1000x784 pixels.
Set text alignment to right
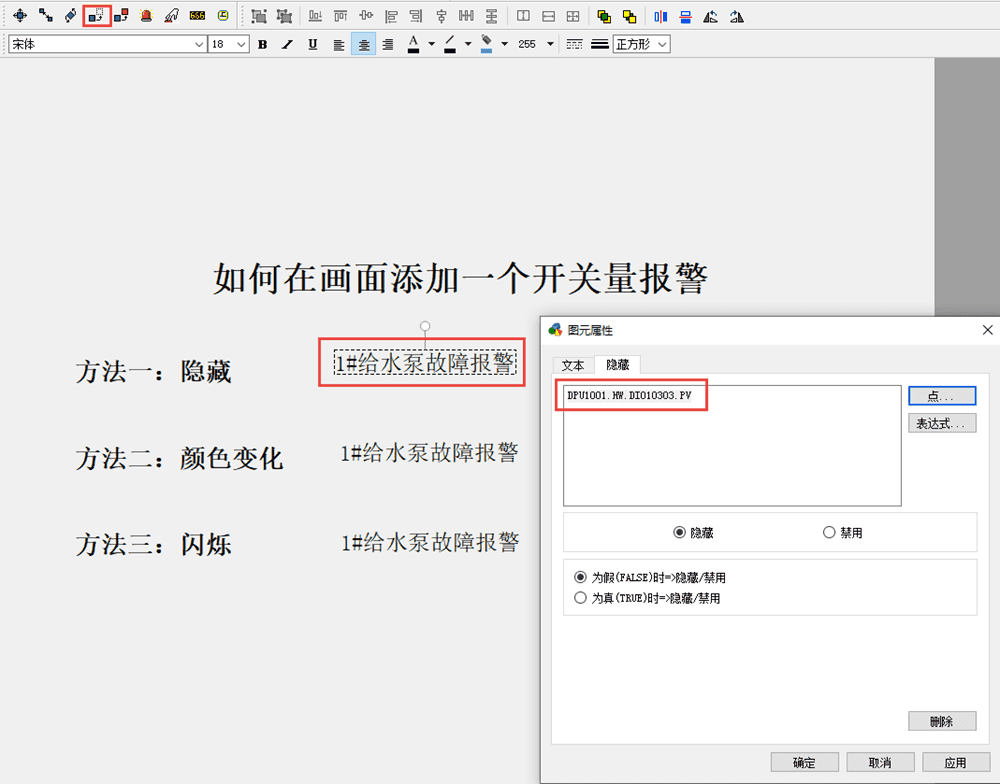point(388,44)
